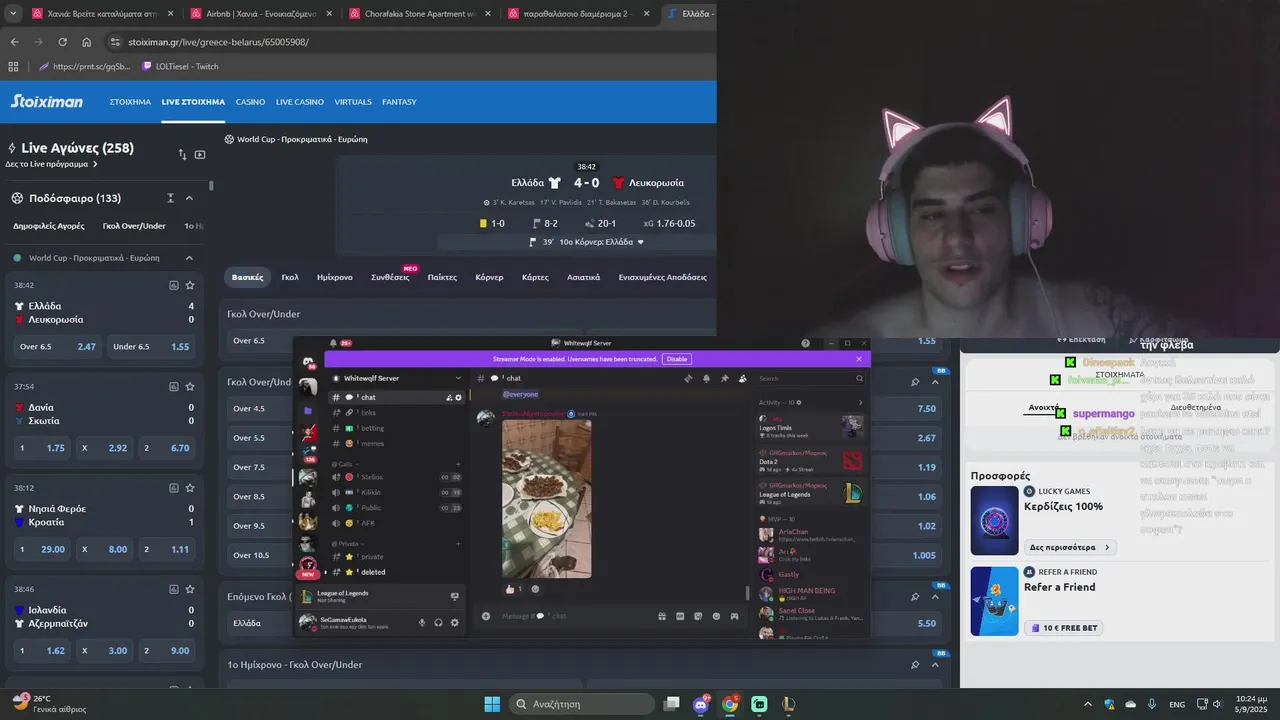
Task: Expand the 10ος Κόρνερ: Ελλάδα event dropdown
Action: [x=641, y=242]
